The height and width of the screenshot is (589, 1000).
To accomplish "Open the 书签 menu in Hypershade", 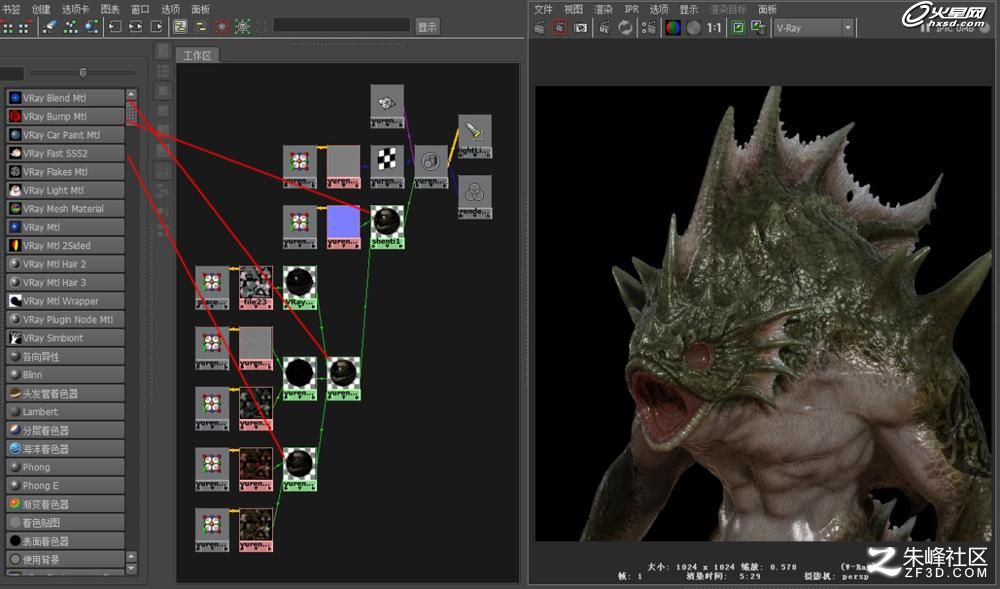I will point(11,9).
